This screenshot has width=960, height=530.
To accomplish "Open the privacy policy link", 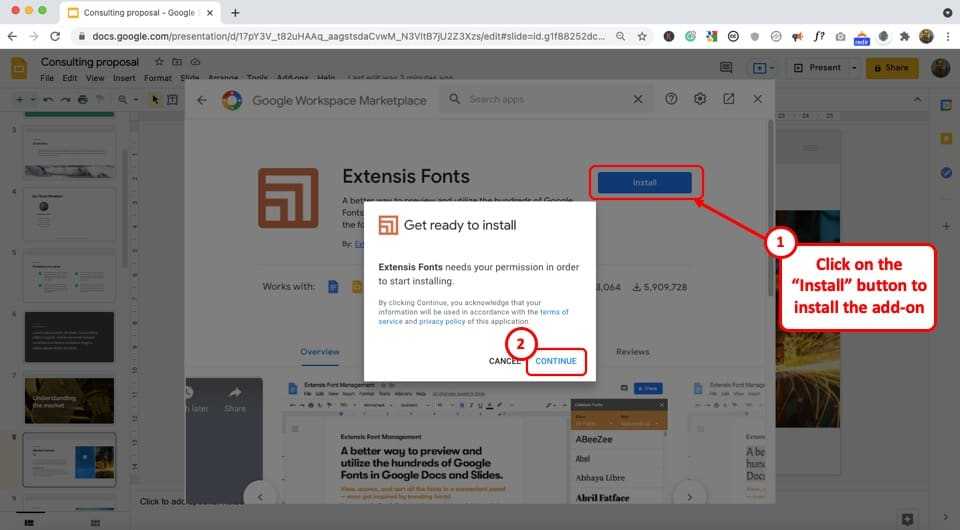I will click(x=440, y=322).
